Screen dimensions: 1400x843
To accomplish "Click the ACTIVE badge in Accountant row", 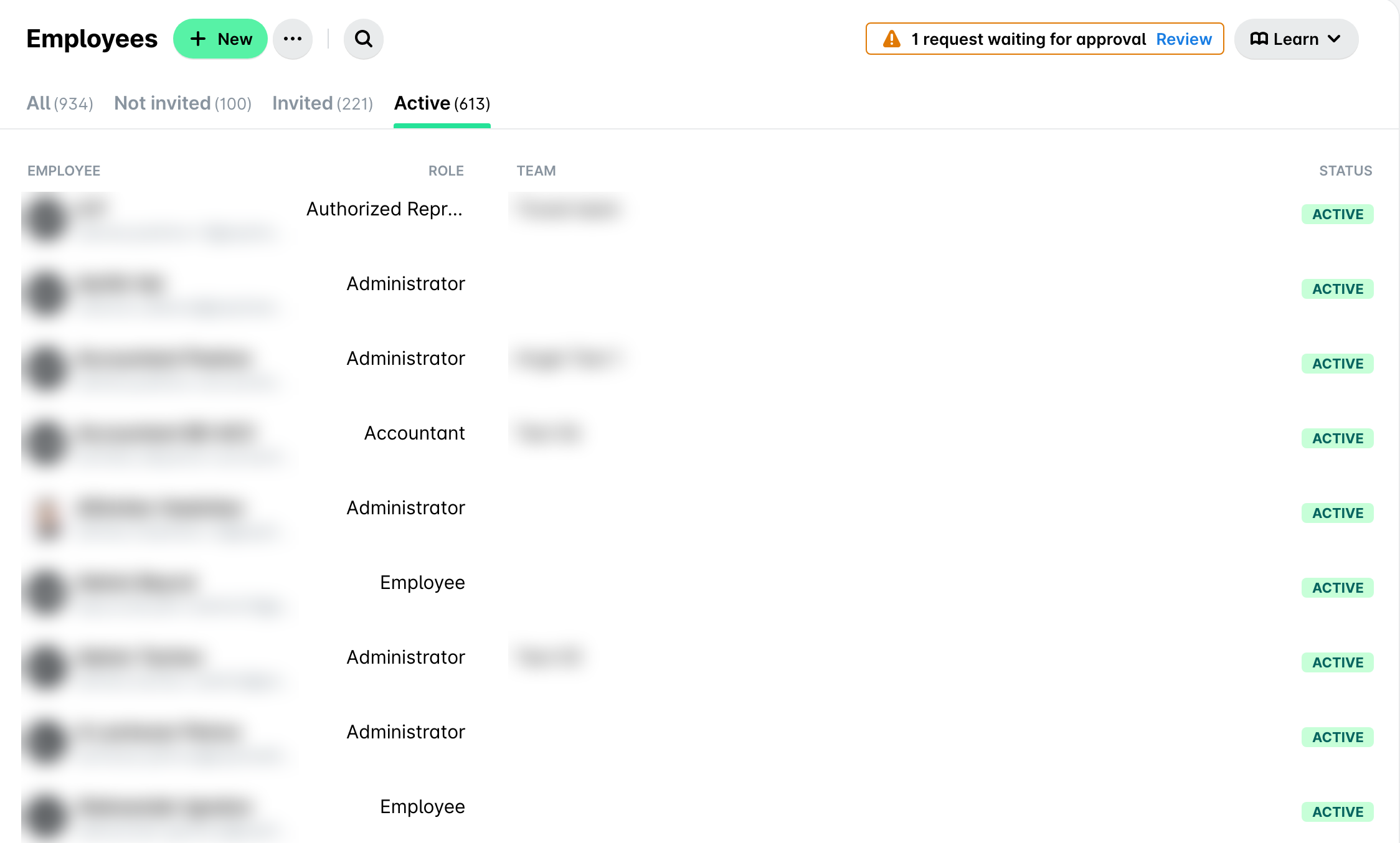I will [1338, 438].
